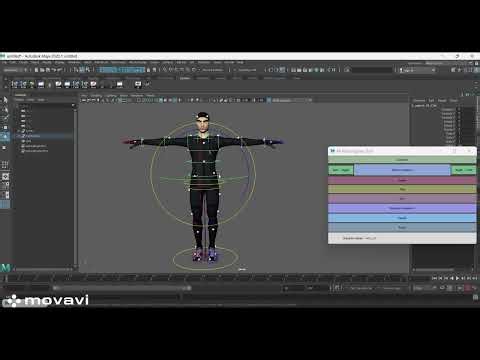480x360 pixels.
Task: Click the grey-blue bottom bar in picker
Action: coord(402,227)
